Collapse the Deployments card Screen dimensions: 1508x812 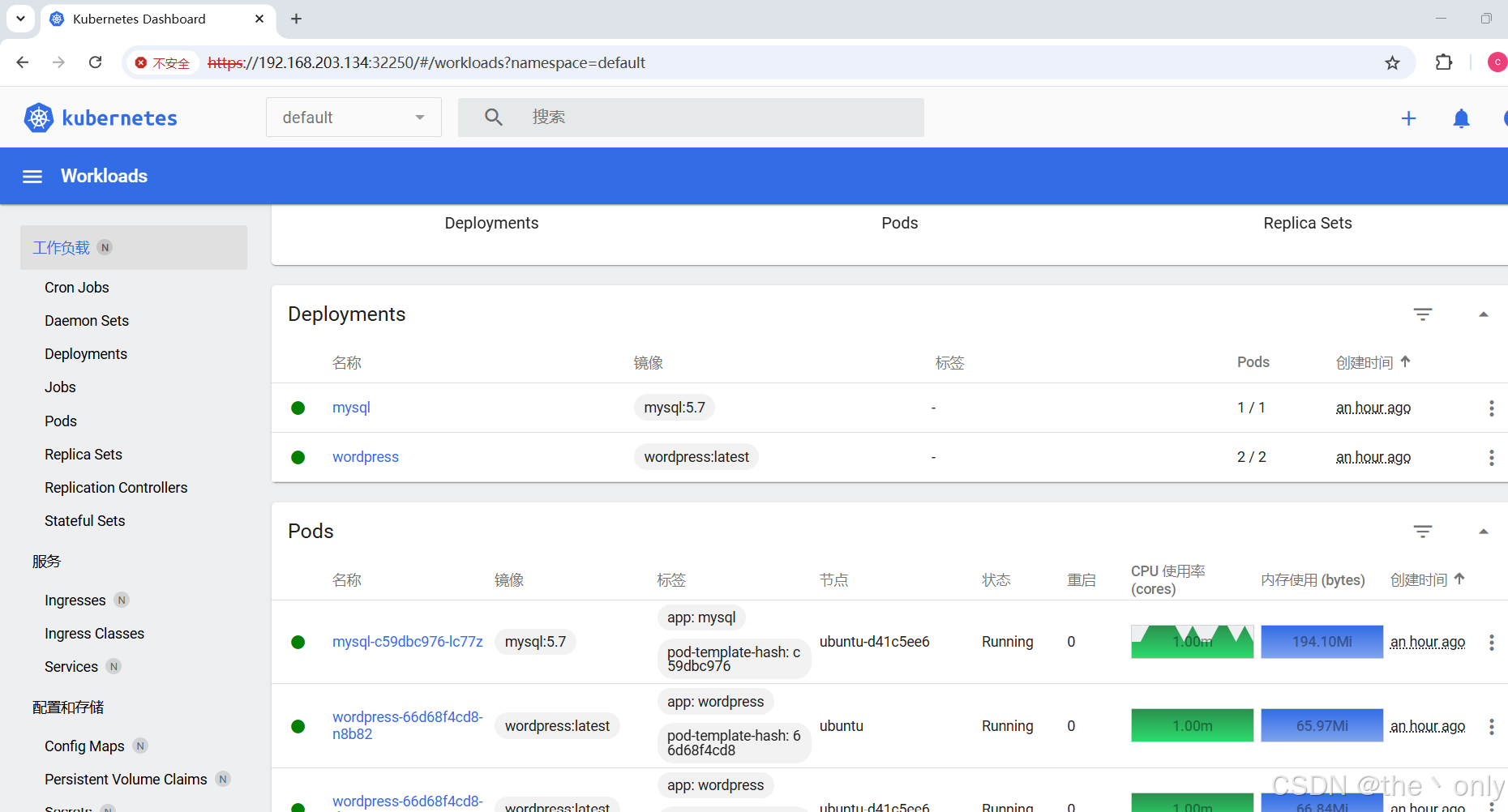(x=1484, y=314)
